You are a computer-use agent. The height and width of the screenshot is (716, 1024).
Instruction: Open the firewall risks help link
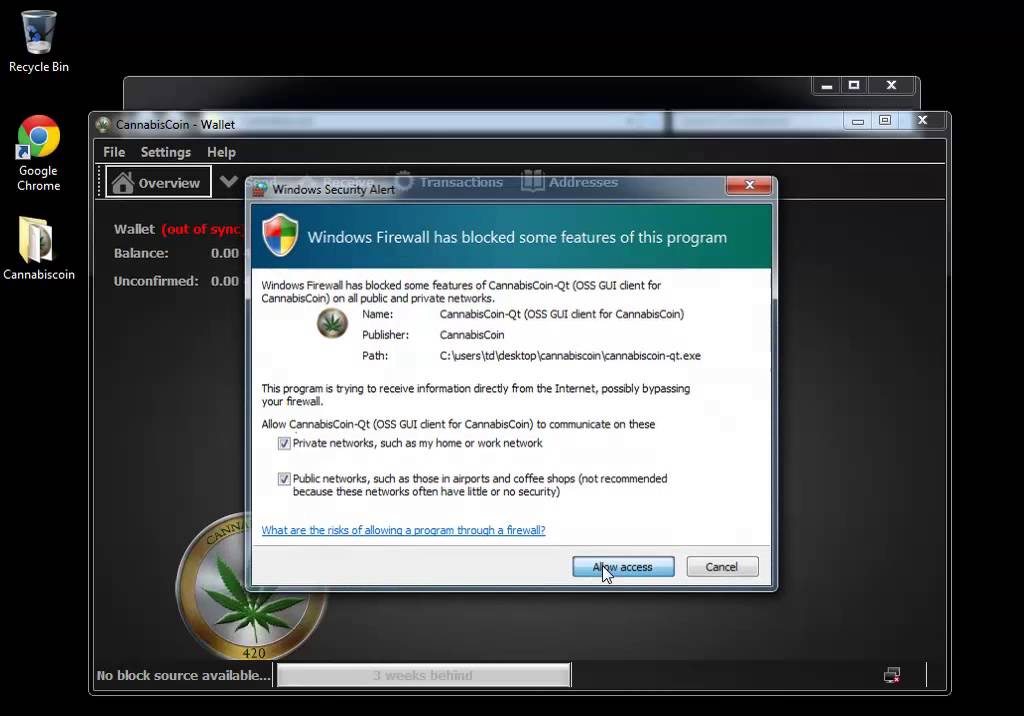coord(403,530)
